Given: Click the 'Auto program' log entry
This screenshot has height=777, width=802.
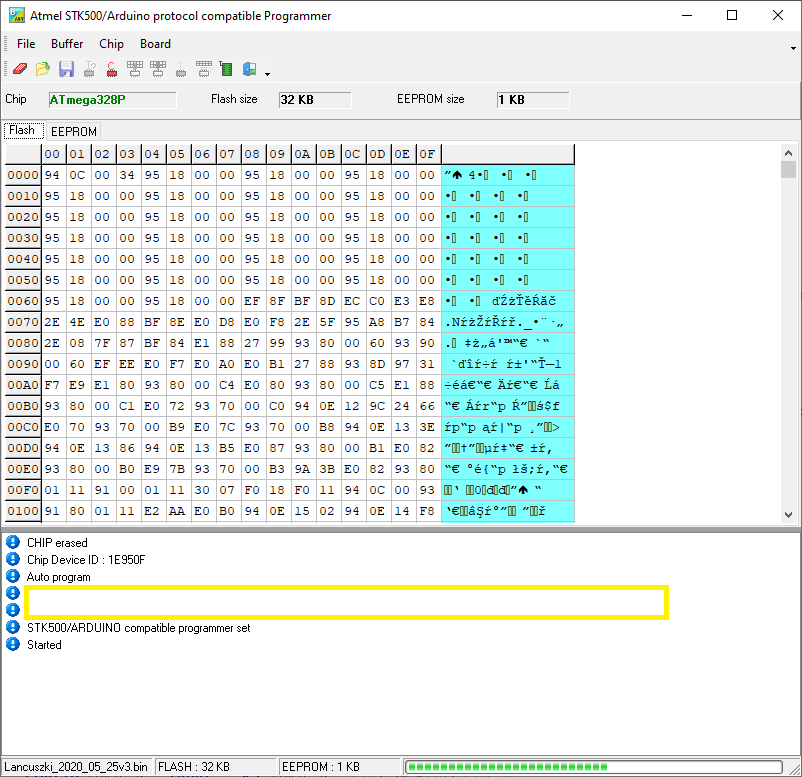Looking at the screenshot, I should 59,577.
